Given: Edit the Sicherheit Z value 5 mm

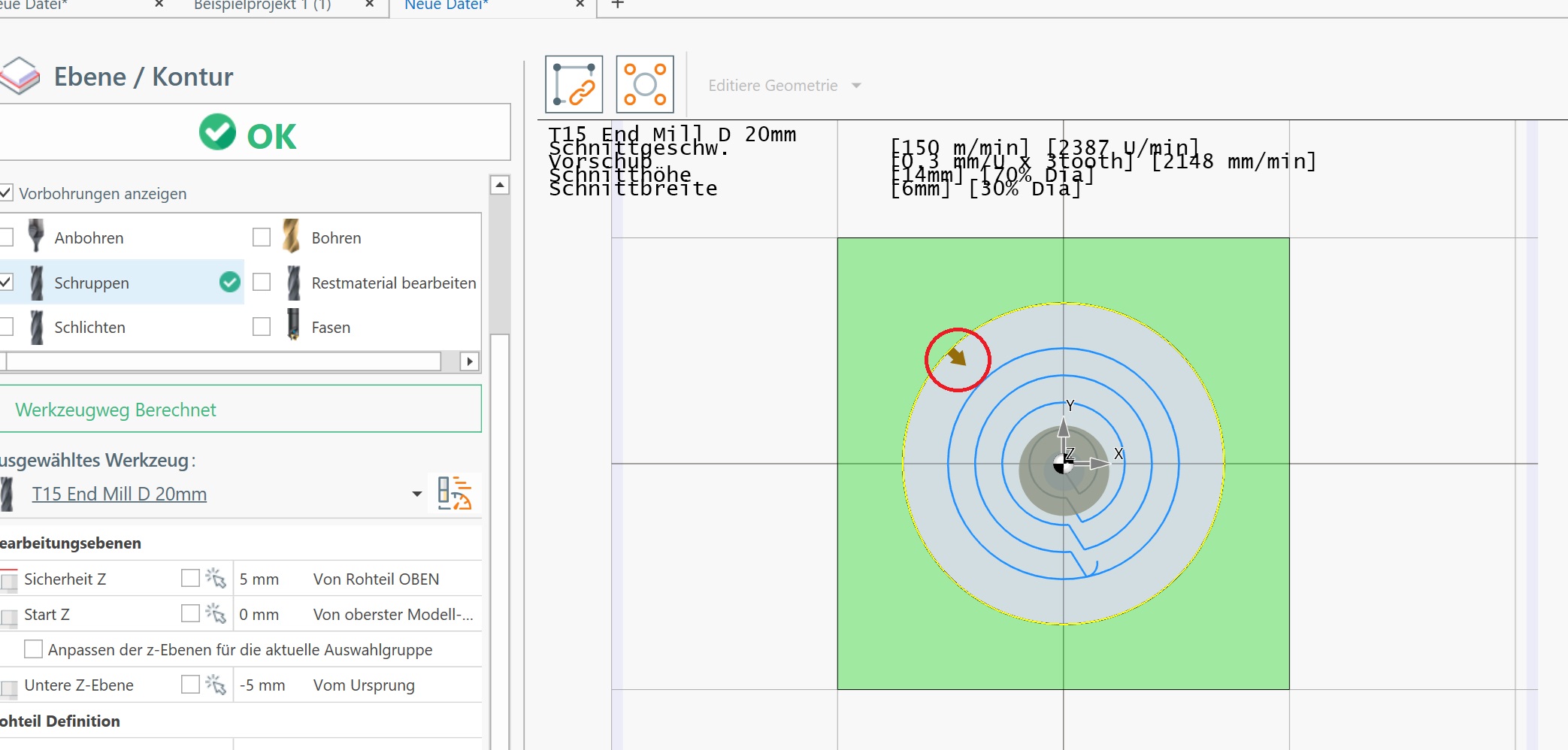Looking at the screenshot, I should [x=259, y=579].
